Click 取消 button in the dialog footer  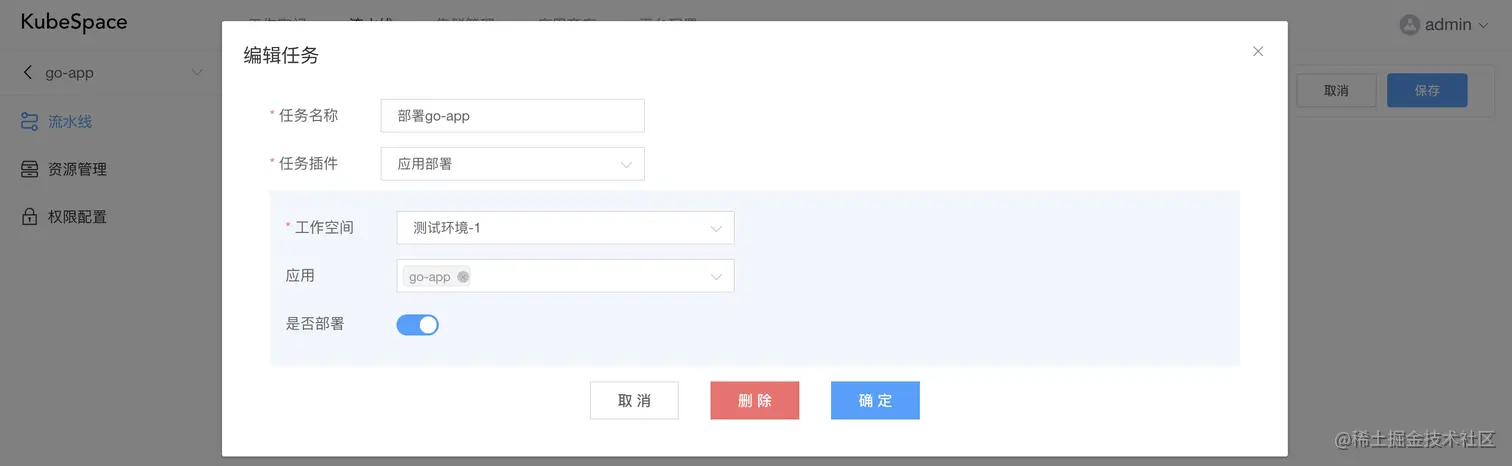634,400
